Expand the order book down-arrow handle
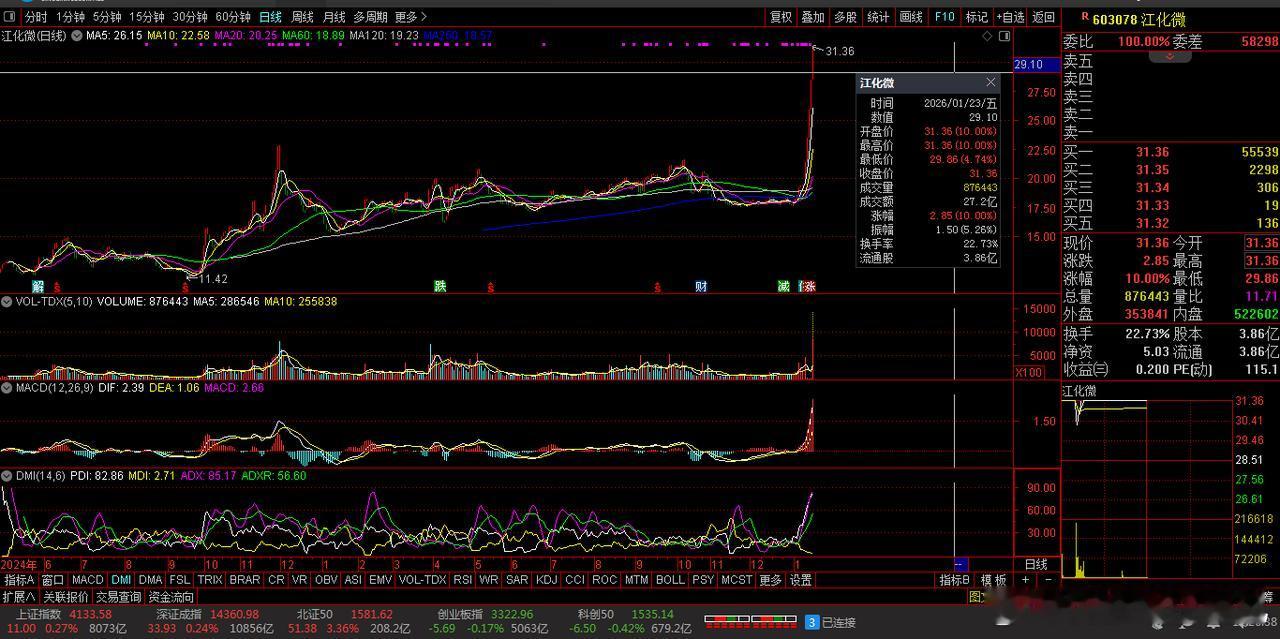 tap(1169, 57)
